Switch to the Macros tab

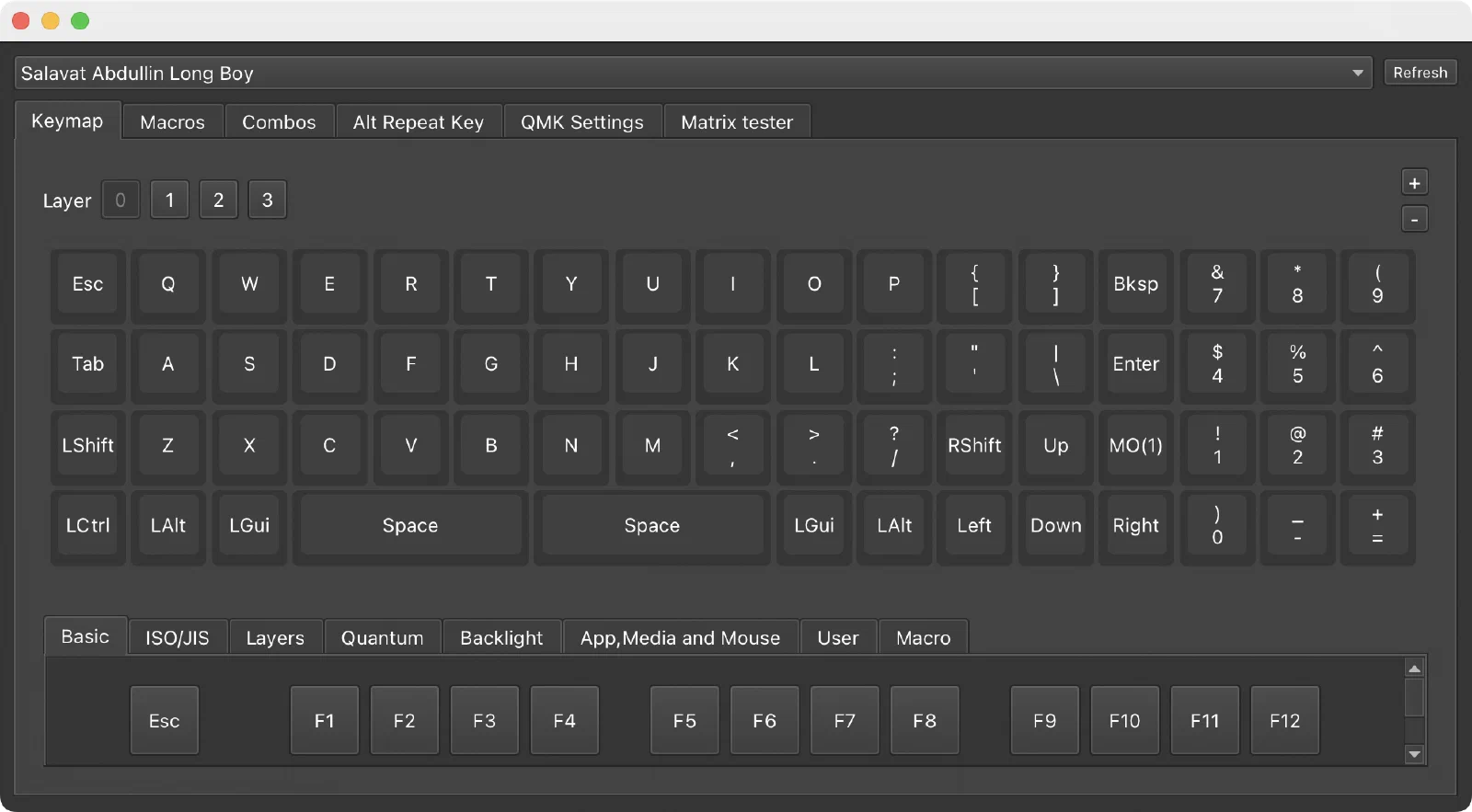[172, 122]
